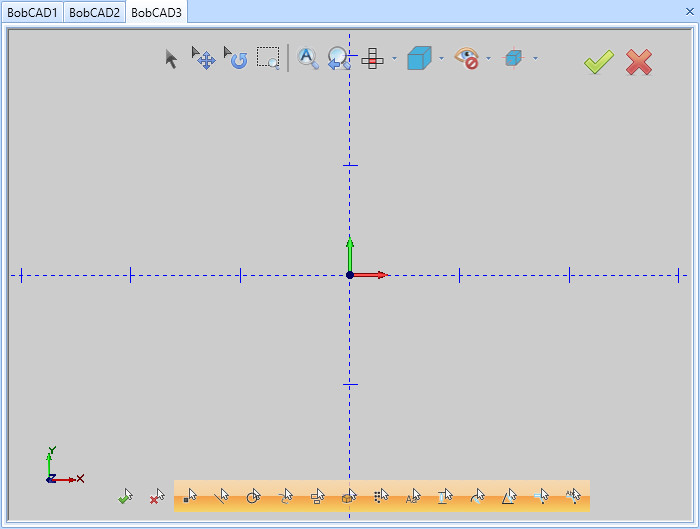Open dropdown arrow next to blue cube
Screen dimensions: 700x529
tap(441, 59)
